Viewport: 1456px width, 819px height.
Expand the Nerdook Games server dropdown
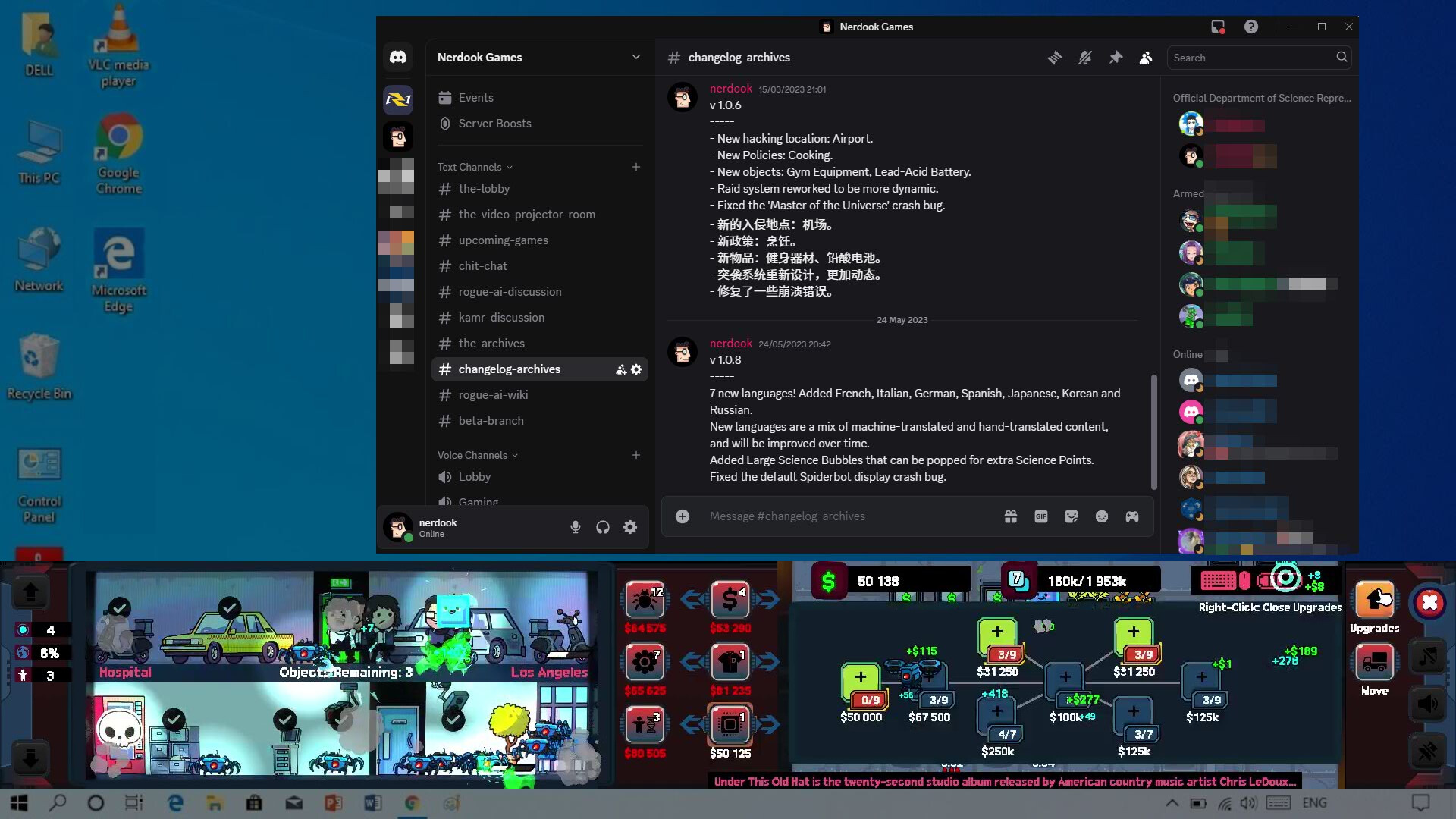tap(636, 57)
